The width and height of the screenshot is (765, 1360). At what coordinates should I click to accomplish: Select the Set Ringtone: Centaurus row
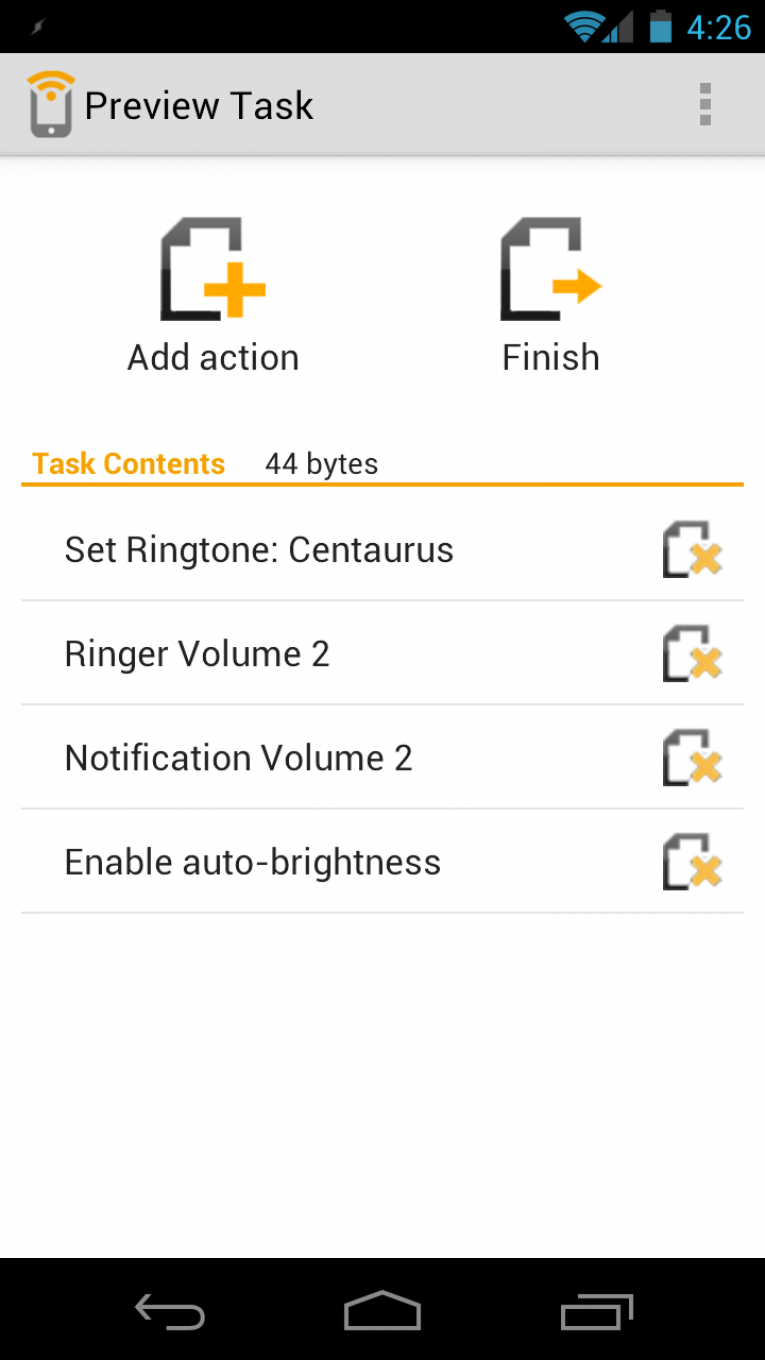tap(259, 550)
